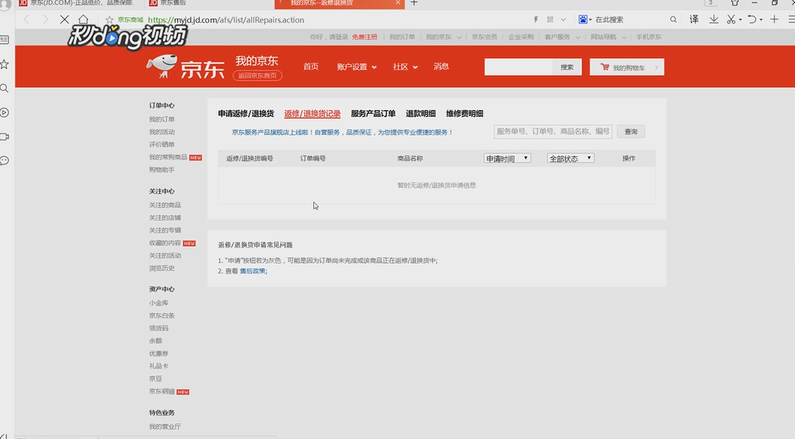Screen dimensions: 795x439
Task: Switch to 申请返修/退换货 tab
Action: pyautogui.click(x=246, y=114)
